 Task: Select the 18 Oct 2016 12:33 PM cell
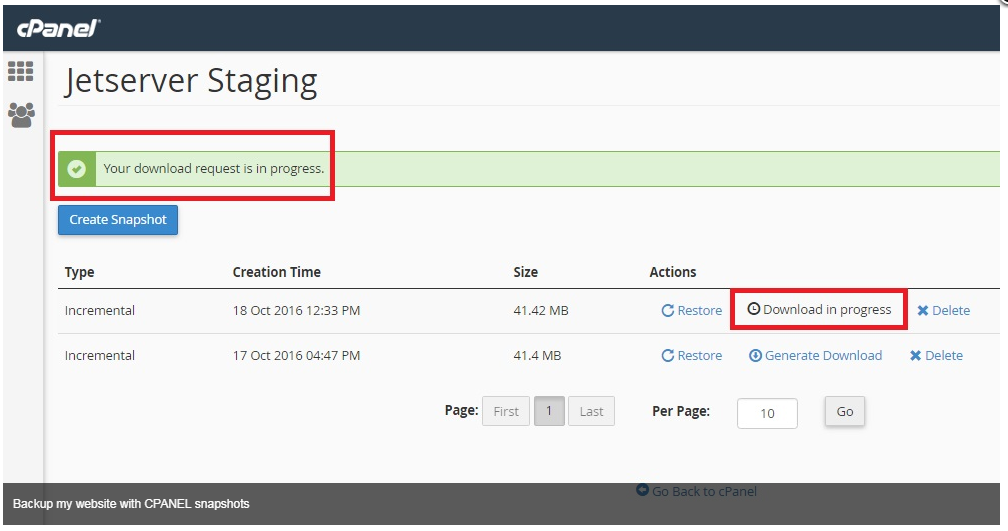296,310
